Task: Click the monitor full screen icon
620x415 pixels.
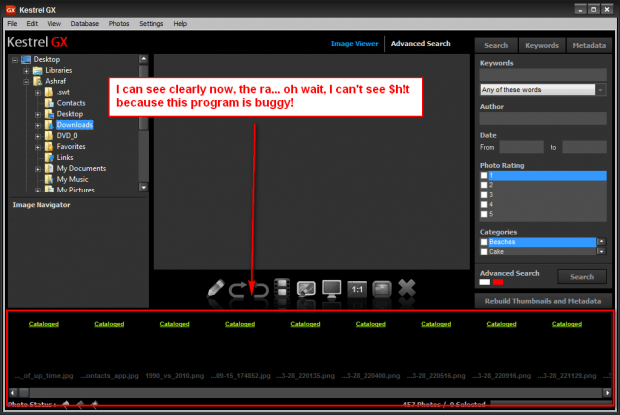Action: point(332,289)
